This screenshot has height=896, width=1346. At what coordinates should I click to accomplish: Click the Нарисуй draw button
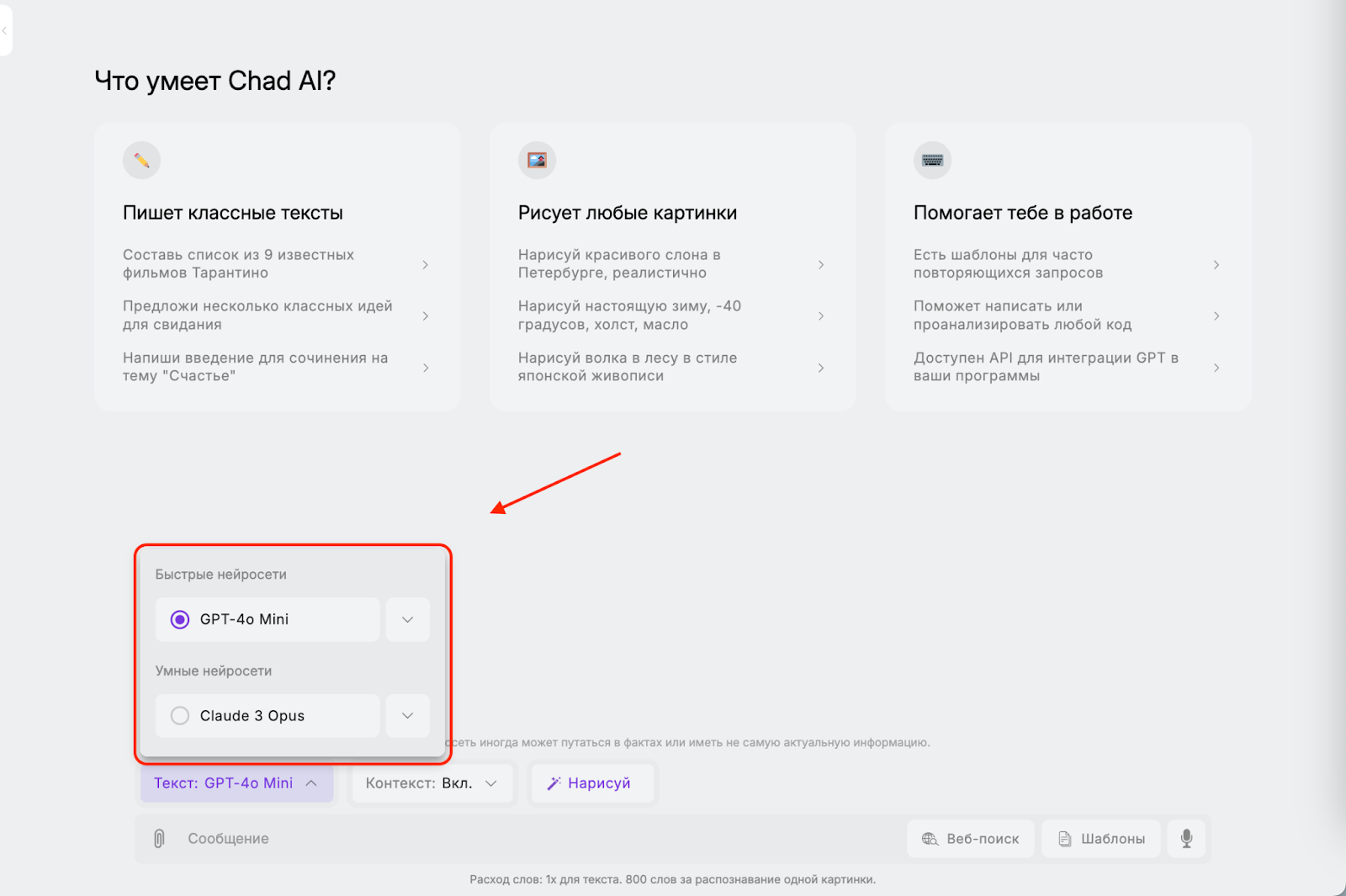[589, 783]
